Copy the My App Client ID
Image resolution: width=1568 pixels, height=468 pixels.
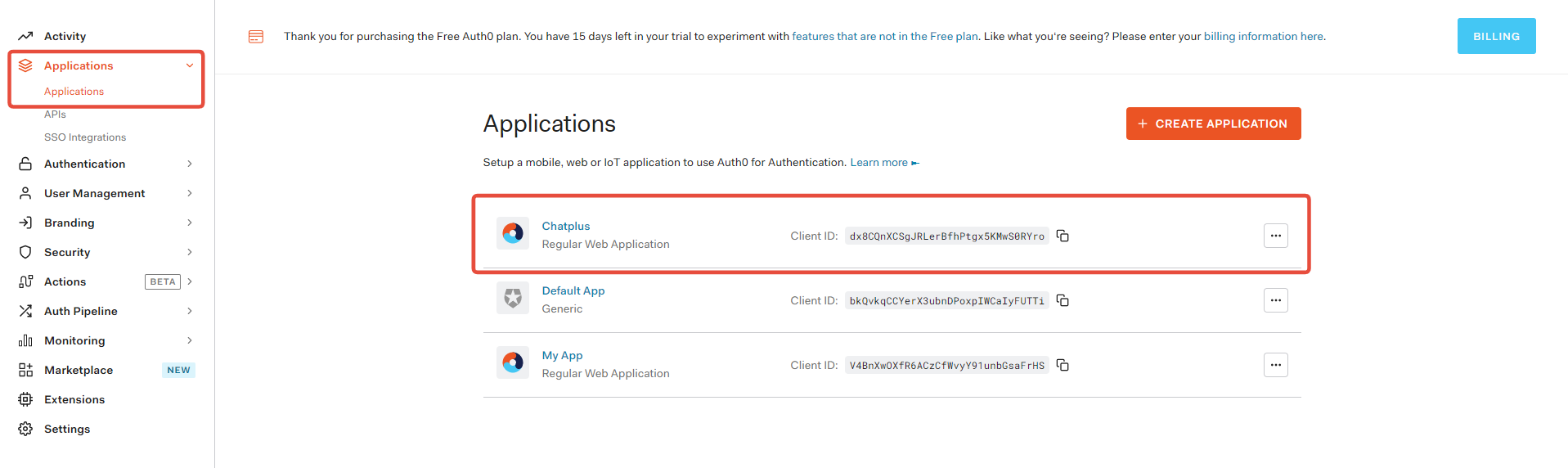click(1063, 365)
